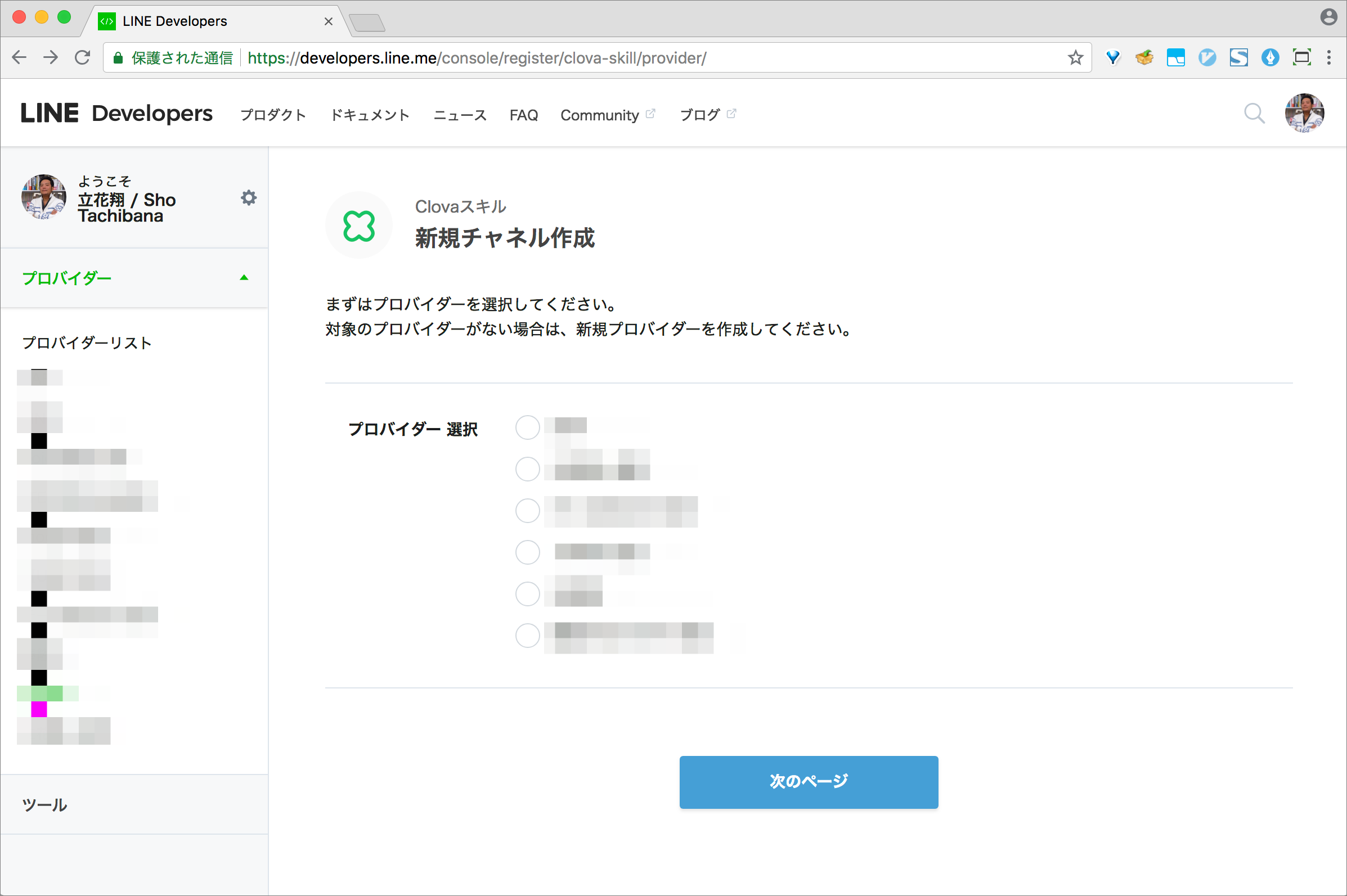
Task: Visit the Community link
Action: click(x=599, y=115)
